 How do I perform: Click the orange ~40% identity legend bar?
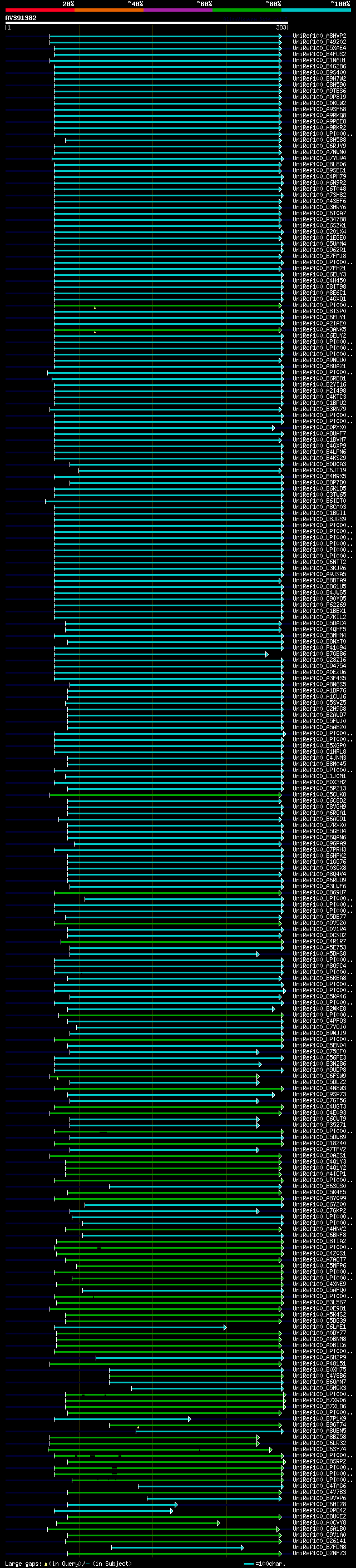click(x=109, y=10)
